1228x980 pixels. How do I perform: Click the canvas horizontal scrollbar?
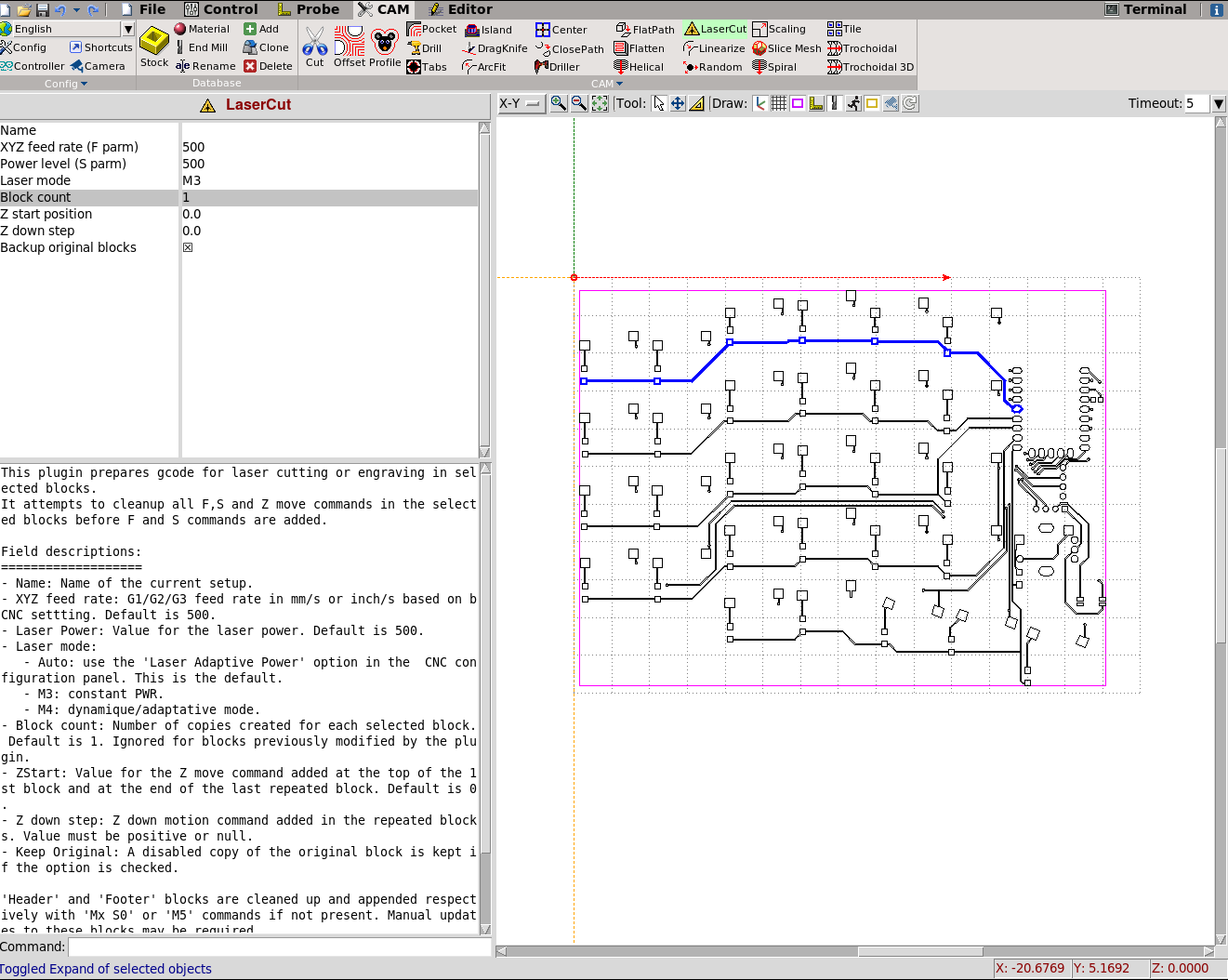coord(855,951)
